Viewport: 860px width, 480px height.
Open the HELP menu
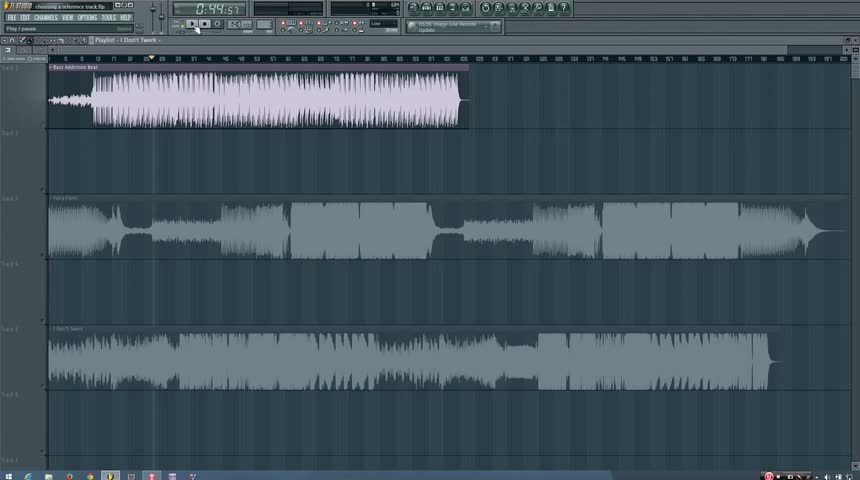click(125, 18)
